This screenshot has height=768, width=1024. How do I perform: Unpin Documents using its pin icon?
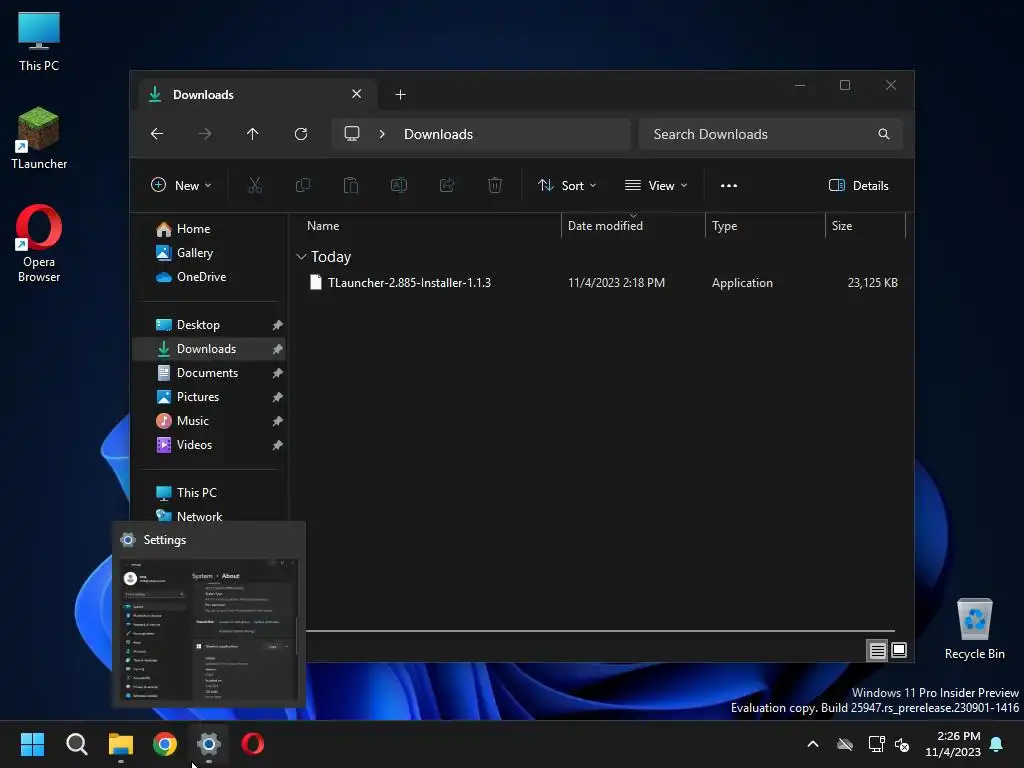(x=278, y=373)
